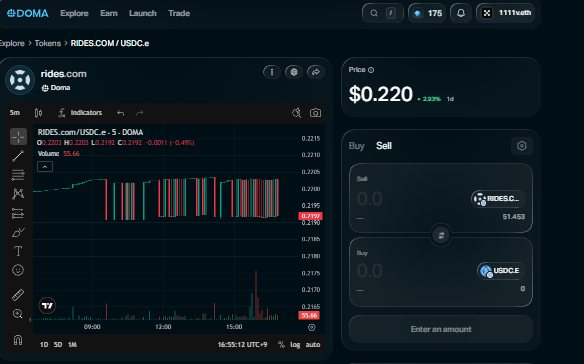Swap the sell and buy tokens
Screen dimensions: 584x364
coord(441,235)
